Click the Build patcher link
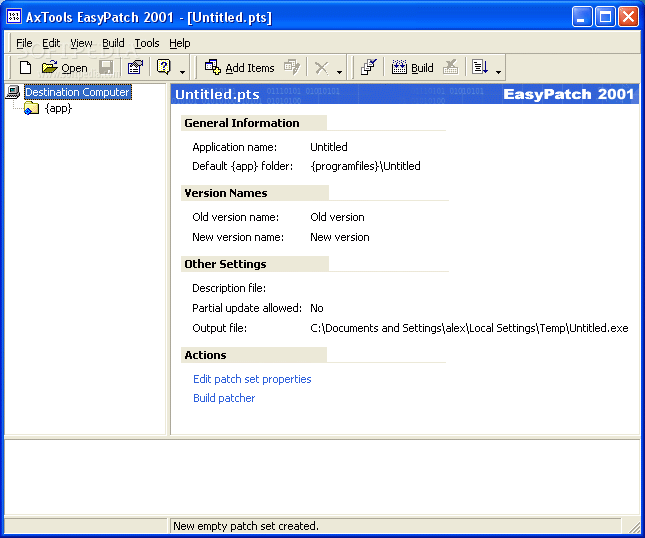 click(224, 398)
